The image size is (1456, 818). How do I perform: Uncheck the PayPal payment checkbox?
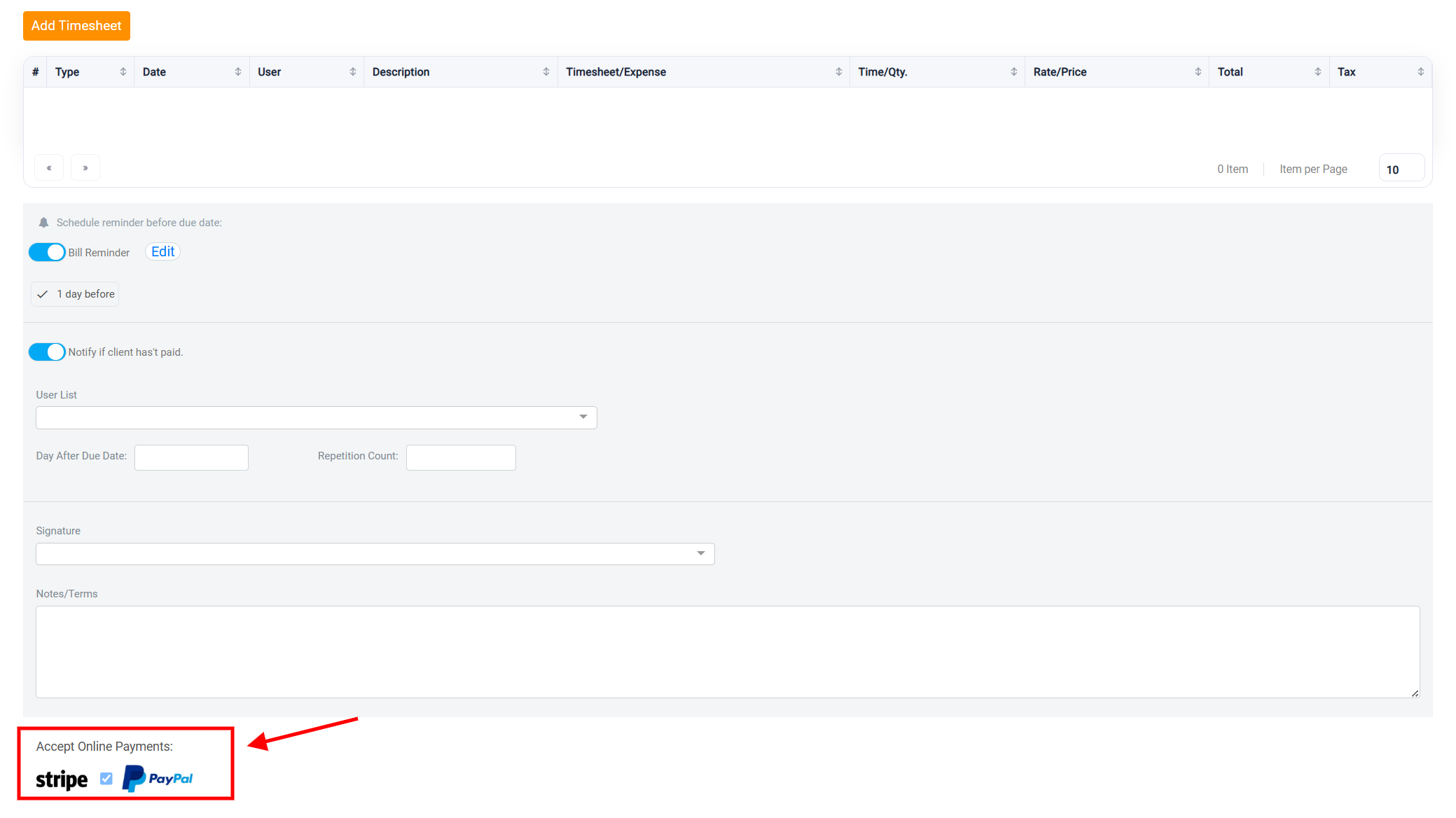pyautogui.click(x=106, y=779)
